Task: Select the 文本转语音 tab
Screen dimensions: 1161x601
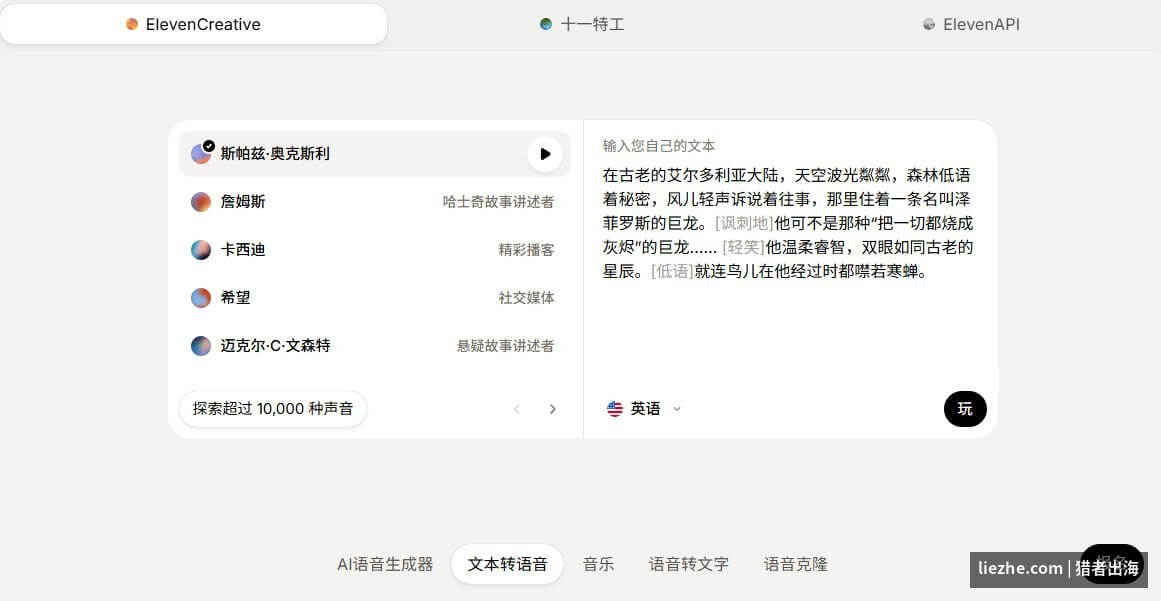Action: 507,565
